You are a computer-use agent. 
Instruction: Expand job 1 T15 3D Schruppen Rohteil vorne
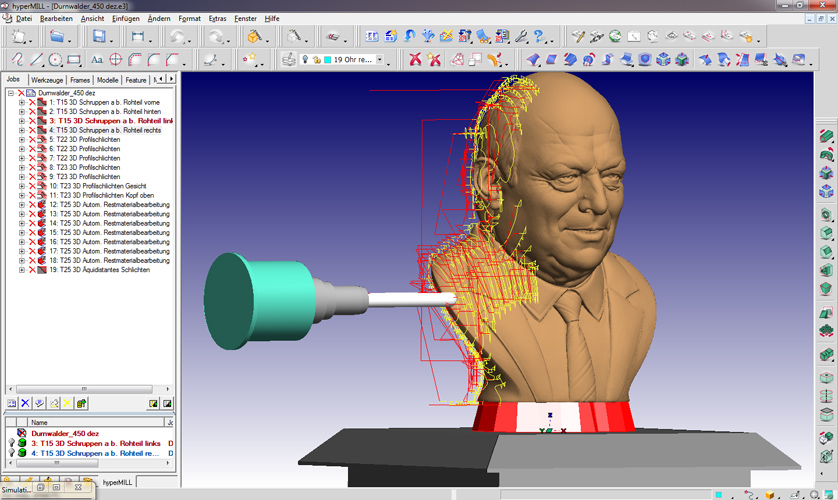(x=22, y=102)
